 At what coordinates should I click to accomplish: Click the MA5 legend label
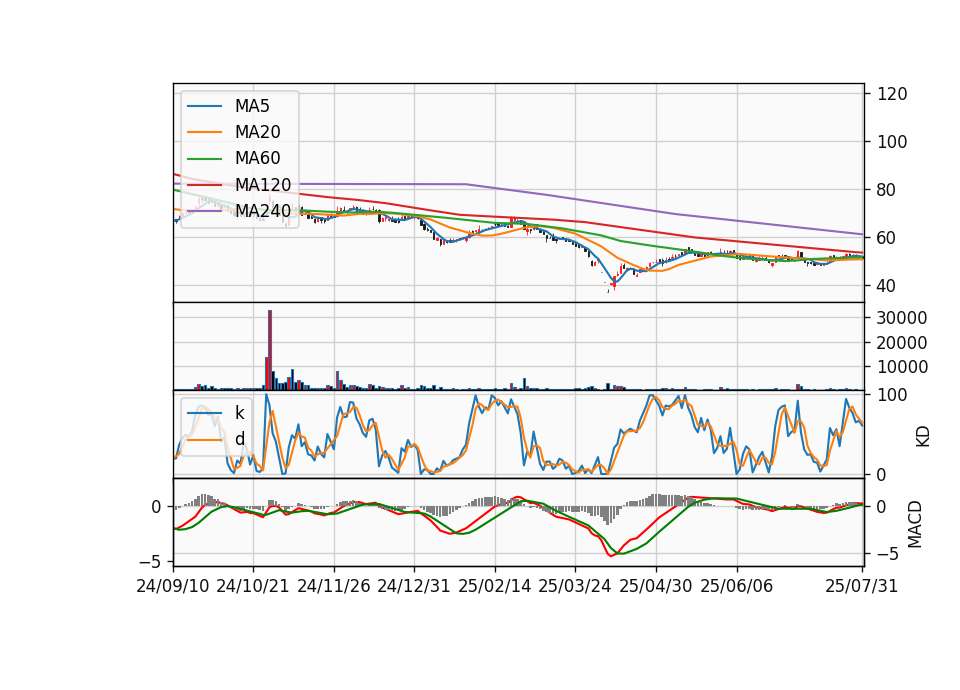click(252, 106)
